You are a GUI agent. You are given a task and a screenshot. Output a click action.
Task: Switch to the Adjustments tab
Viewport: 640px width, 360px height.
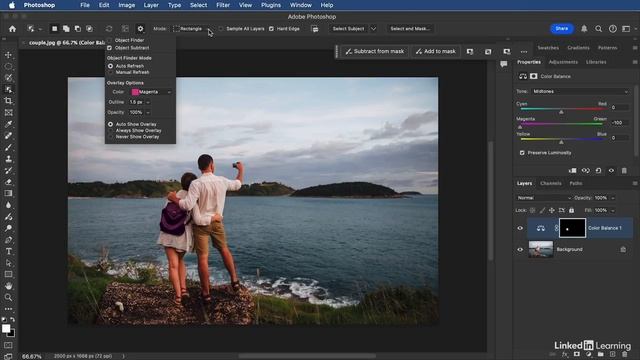point(563,62)
